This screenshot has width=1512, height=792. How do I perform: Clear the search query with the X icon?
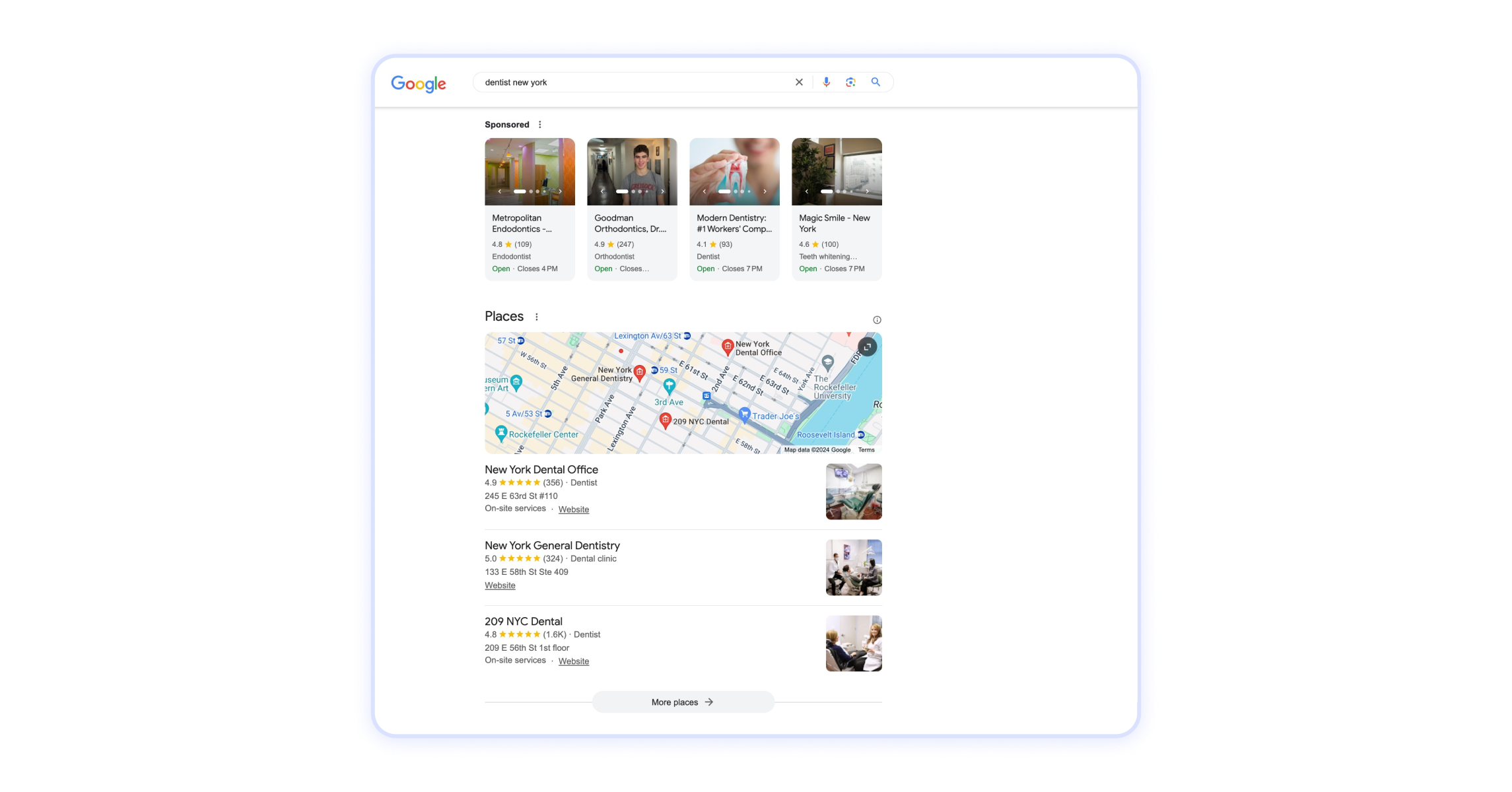(799, 82)
